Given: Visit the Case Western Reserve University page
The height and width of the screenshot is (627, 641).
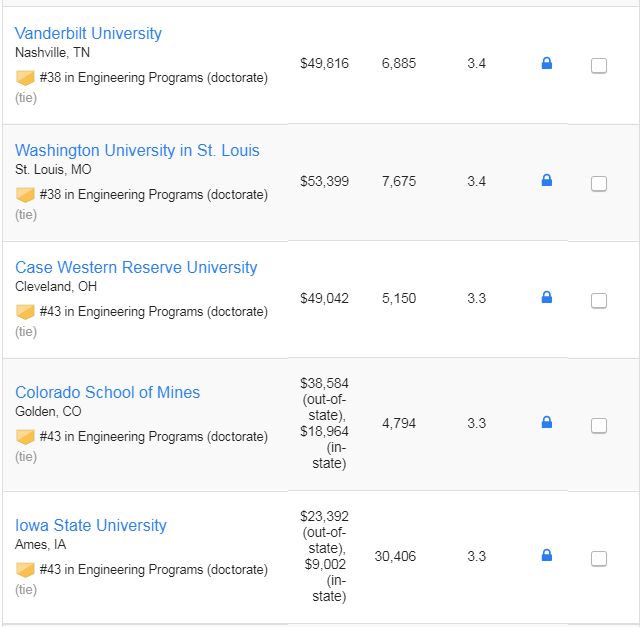Looking at the screenshot, I should click(136, 267).
